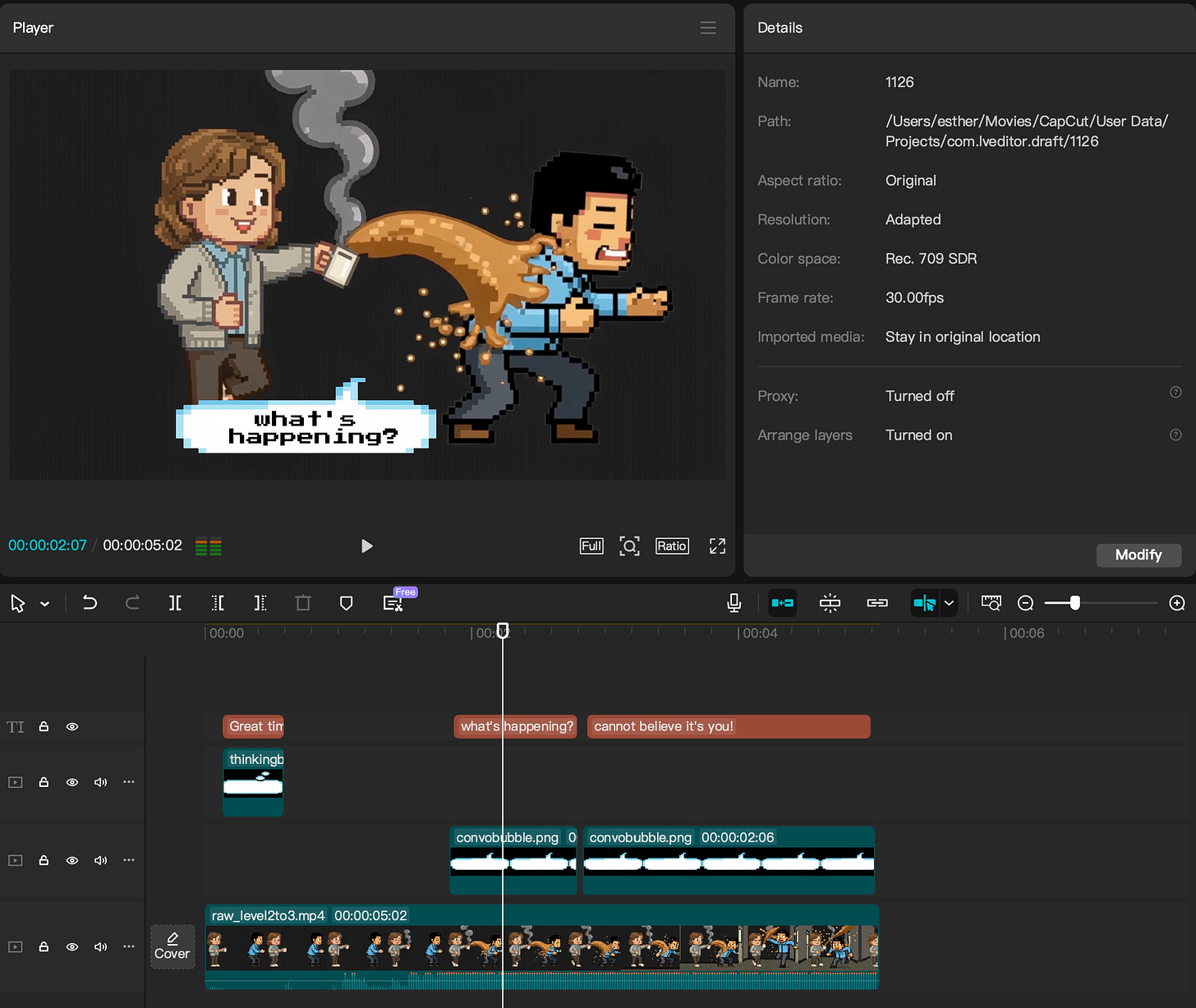
Task: Click the Cover button on main track
Action: click(172, 946)
